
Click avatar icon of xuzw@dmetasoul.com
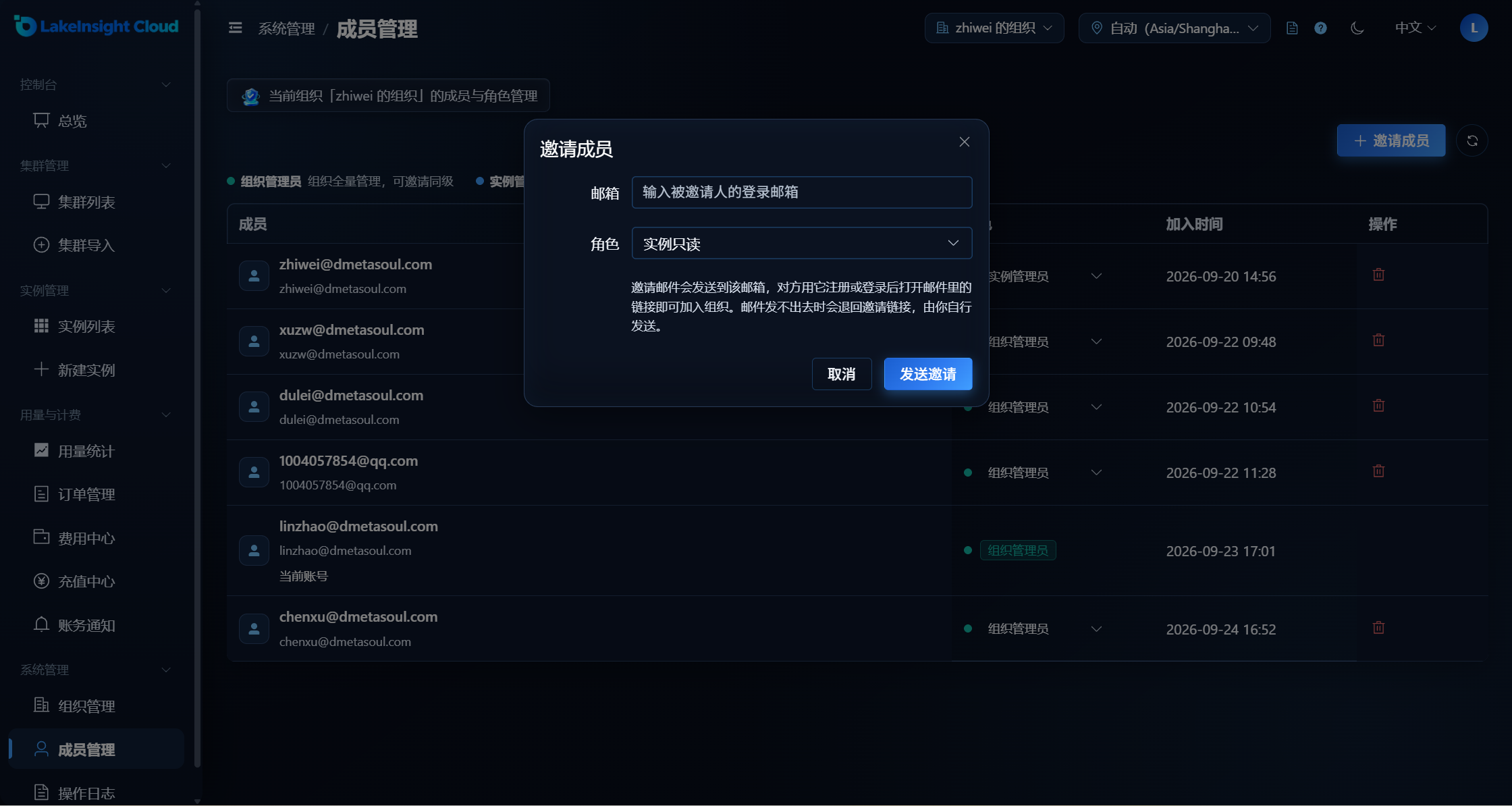254,342
